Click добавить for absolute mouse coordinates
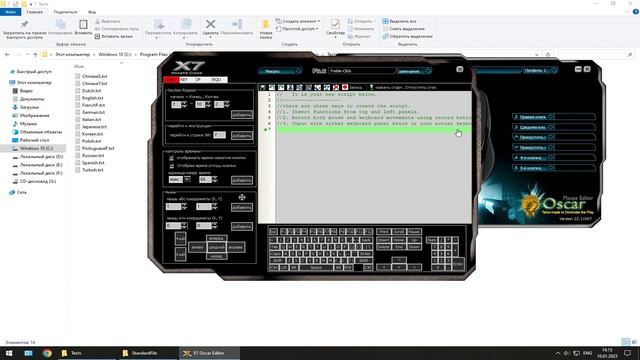This screenshot has width=640, height=360. click(x=242, y=207)
